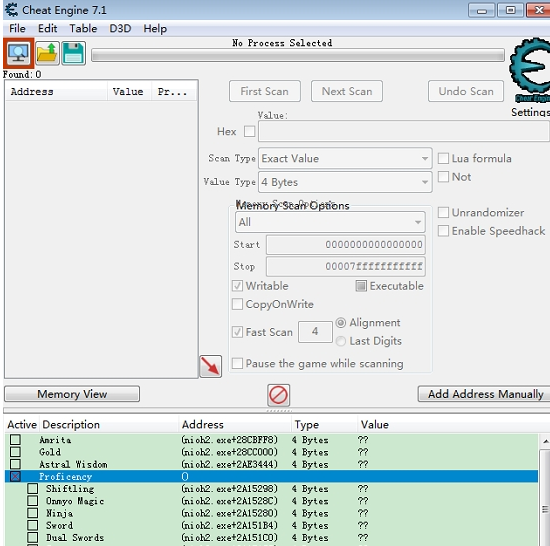Screen dimensions: 550x546
Task: Open the memory region All dropdown
Action: click(x=330, y=222)
